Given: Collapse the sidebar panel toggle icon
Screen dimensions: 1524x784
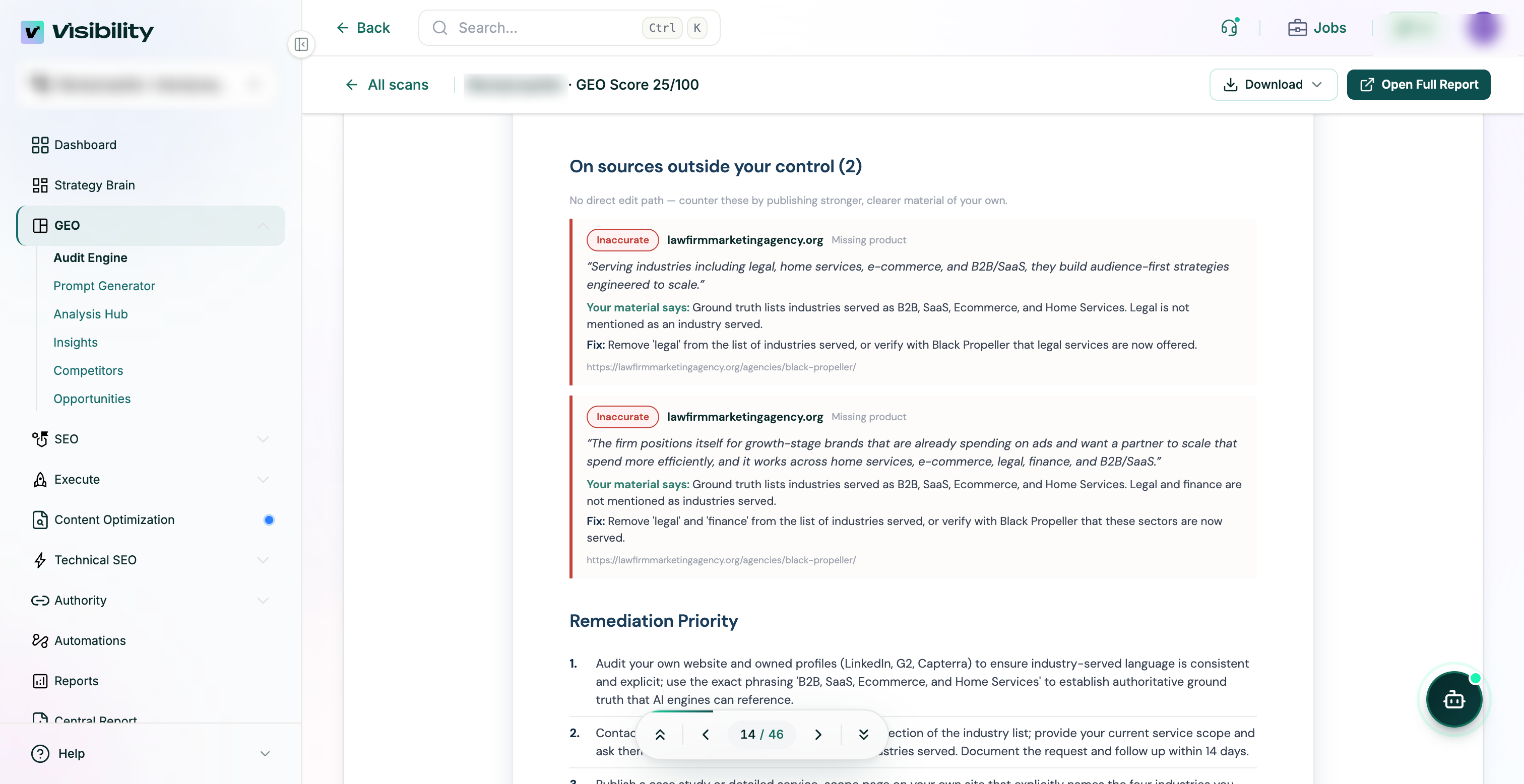Looking at the screenshot, I should (301, 44).
